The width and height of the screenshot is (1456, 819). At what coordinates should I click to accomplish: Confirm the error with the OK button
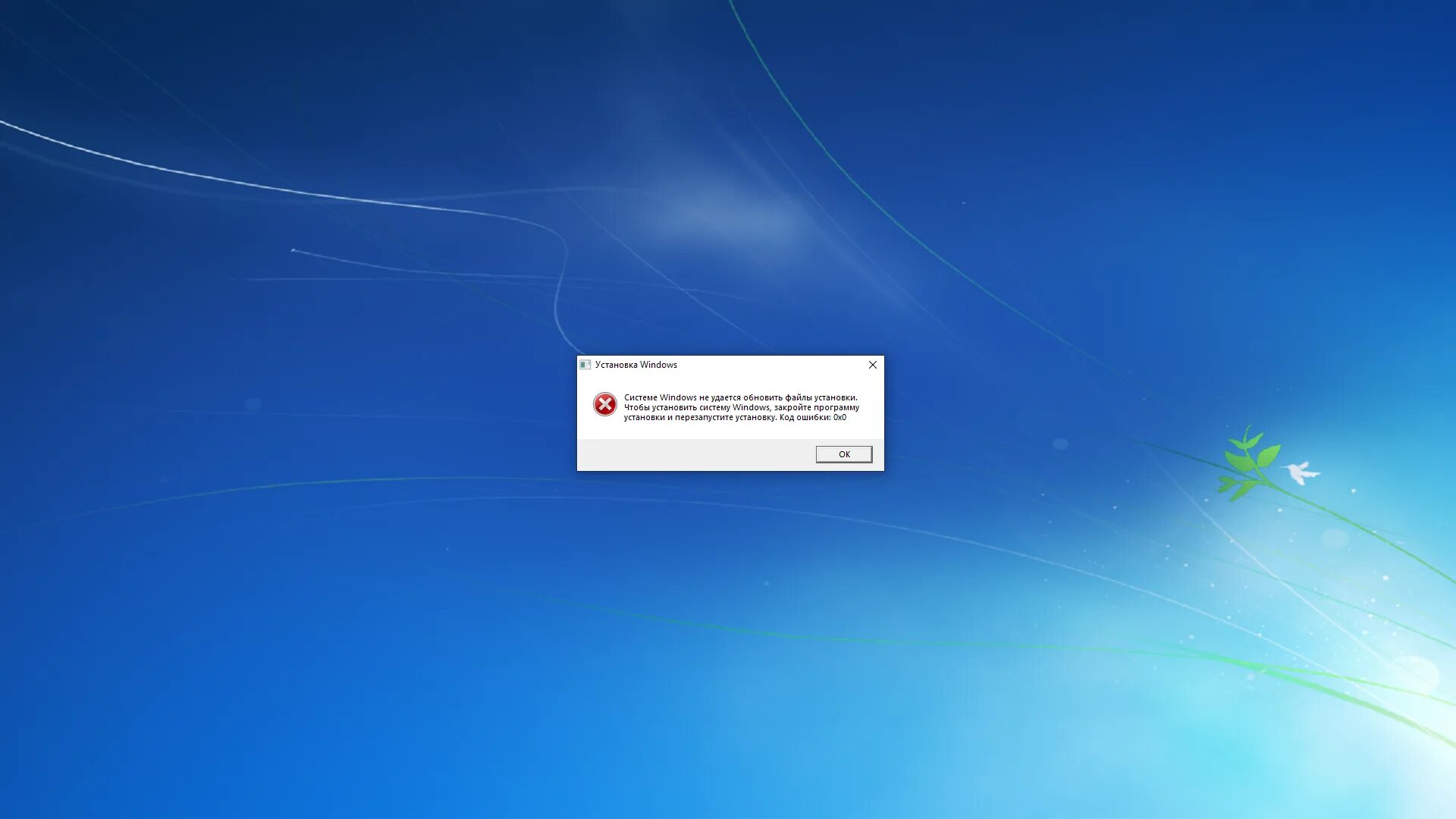pyautogui.click(x=844, y=454)
